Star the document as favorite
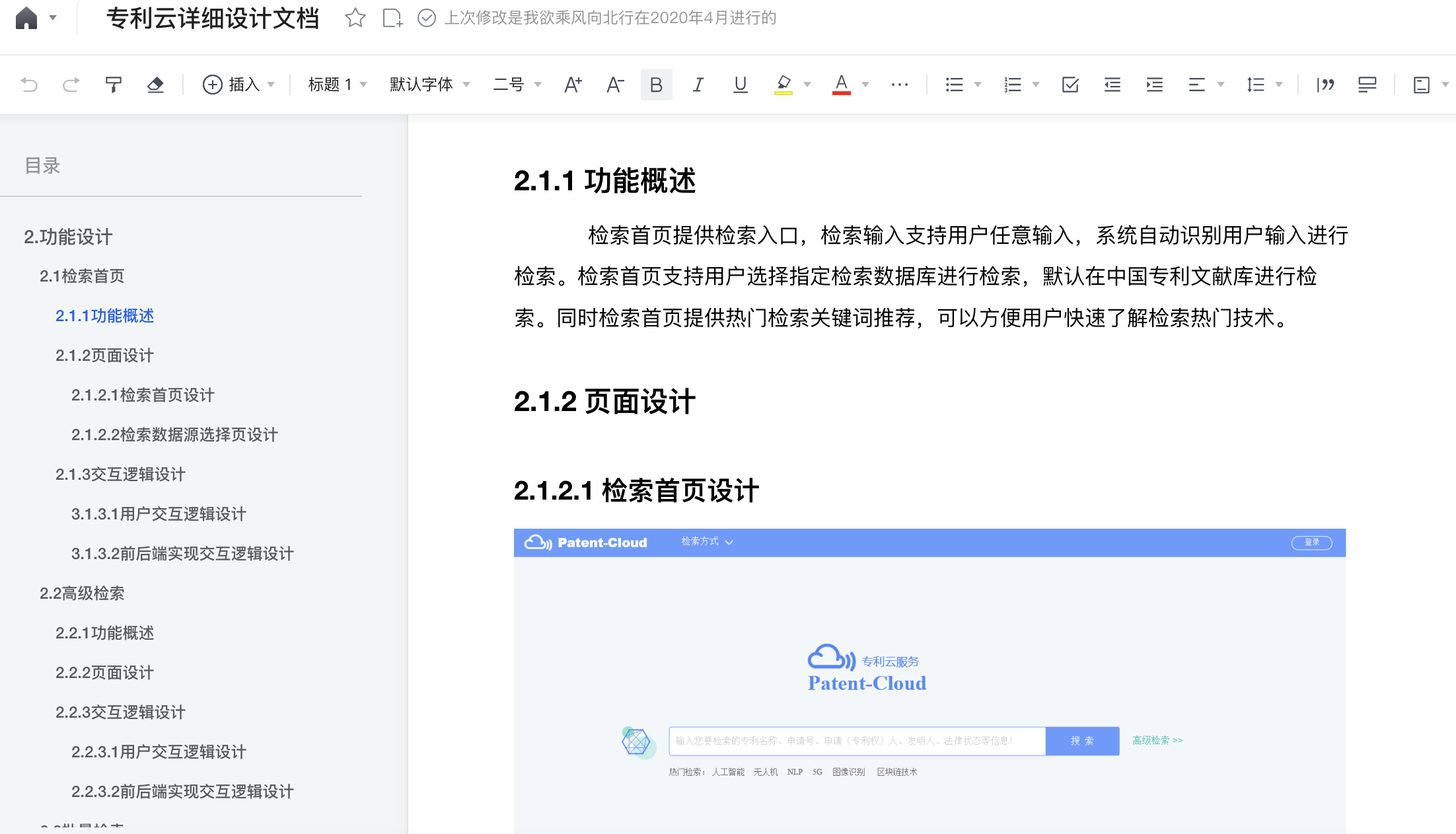Screen dimensions: 1456x834 [355, 18]
